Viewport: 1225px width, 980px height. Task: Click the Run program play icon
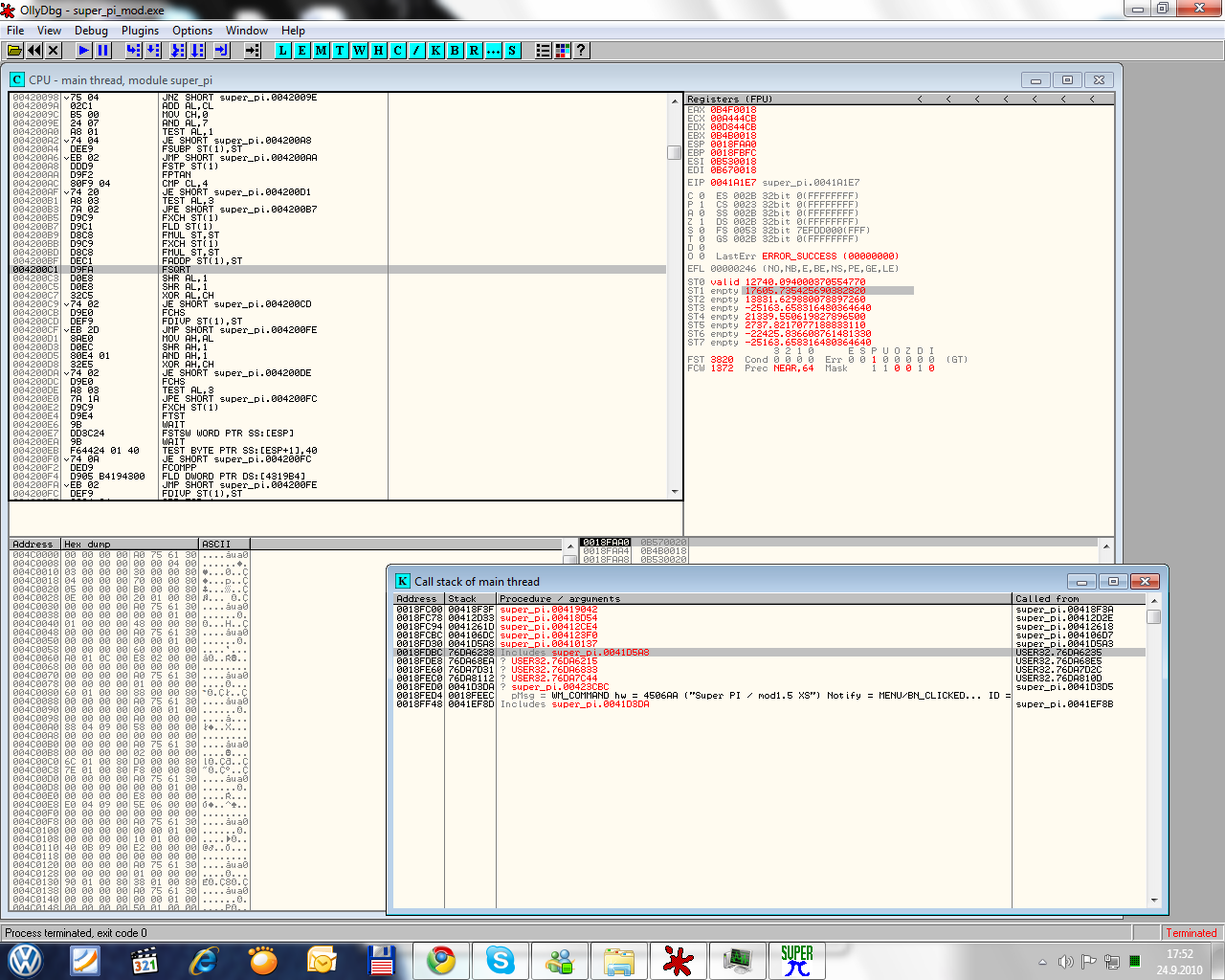(x=84, y=51)
